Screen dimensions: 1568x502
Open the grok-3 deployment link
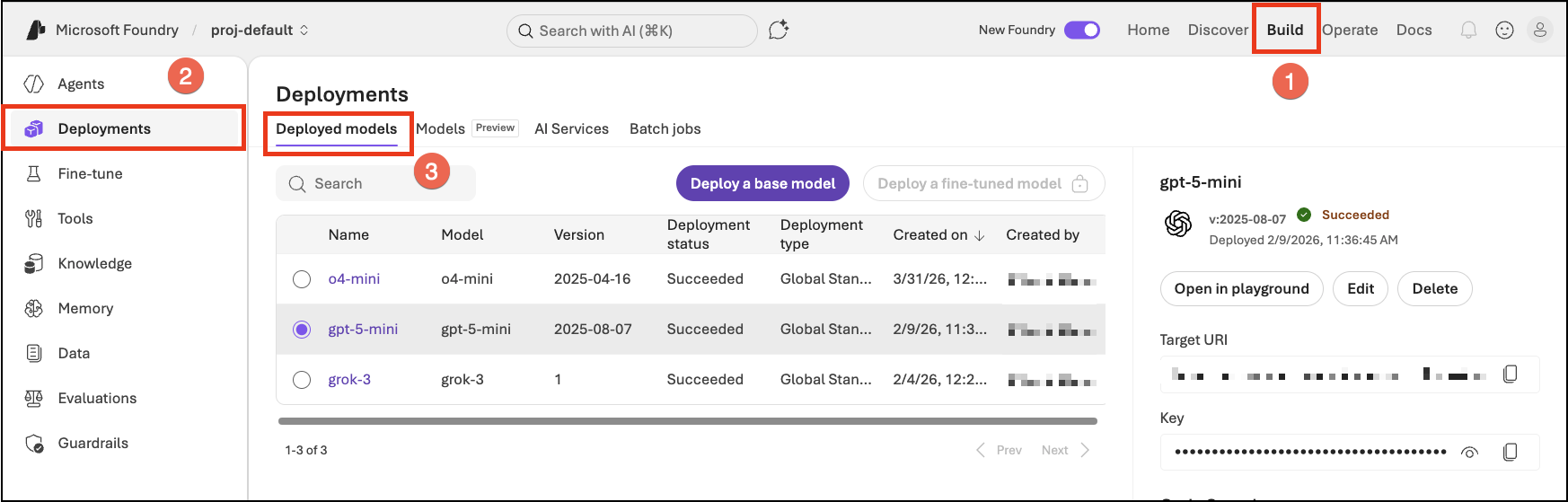[349, 380]
